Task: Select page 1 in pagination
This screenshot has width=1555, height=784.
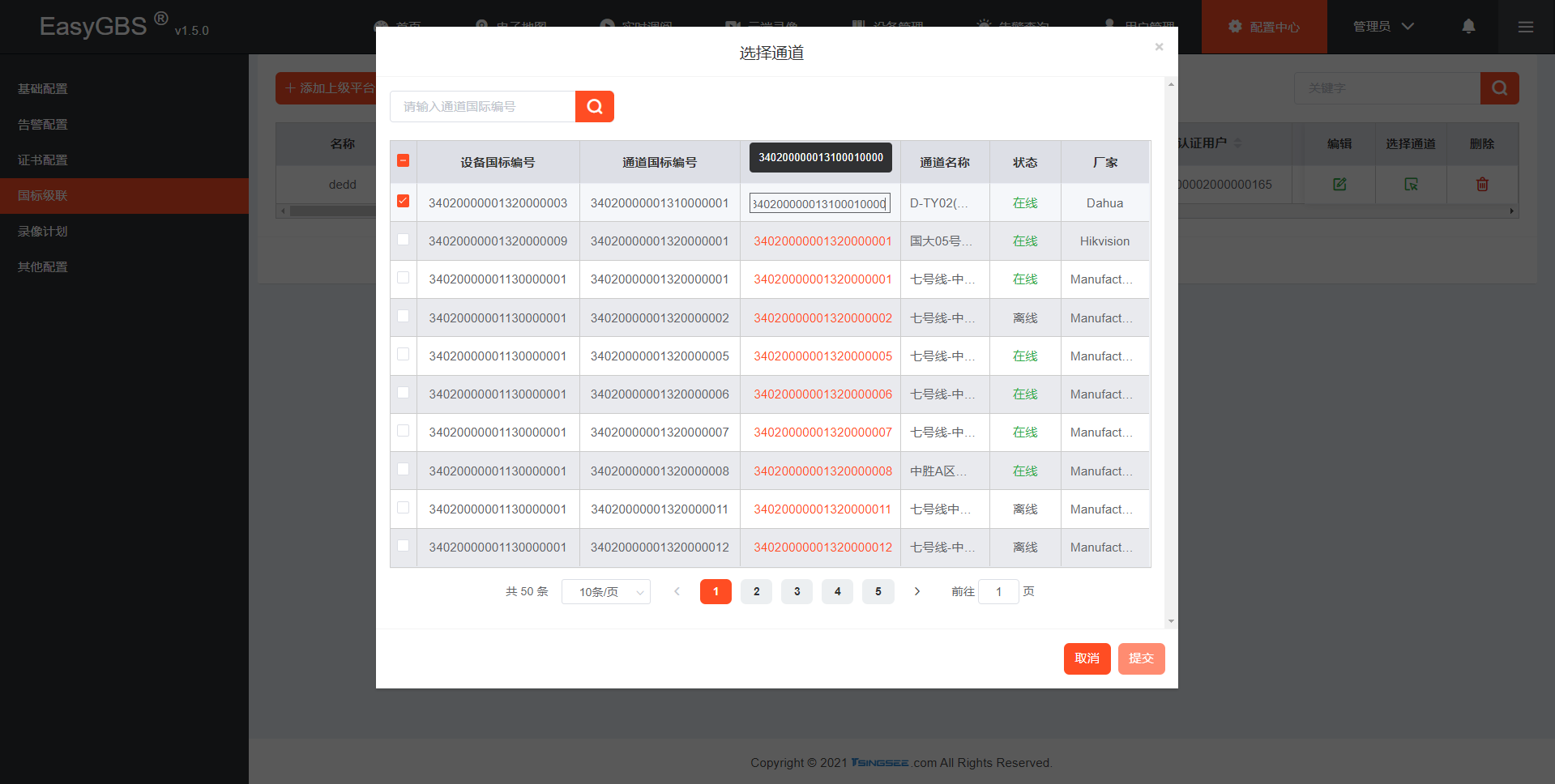Action: pyautogui.click(x=716, y=591)
